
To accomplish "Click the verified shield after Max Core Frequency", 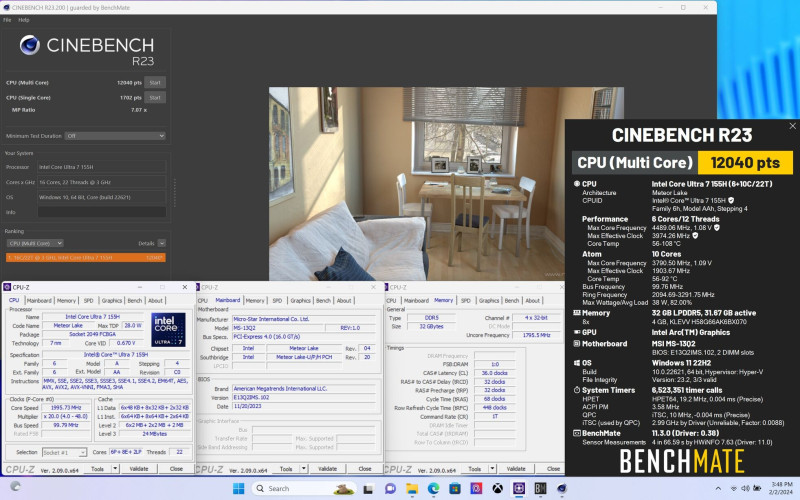I will click(716, 228).
